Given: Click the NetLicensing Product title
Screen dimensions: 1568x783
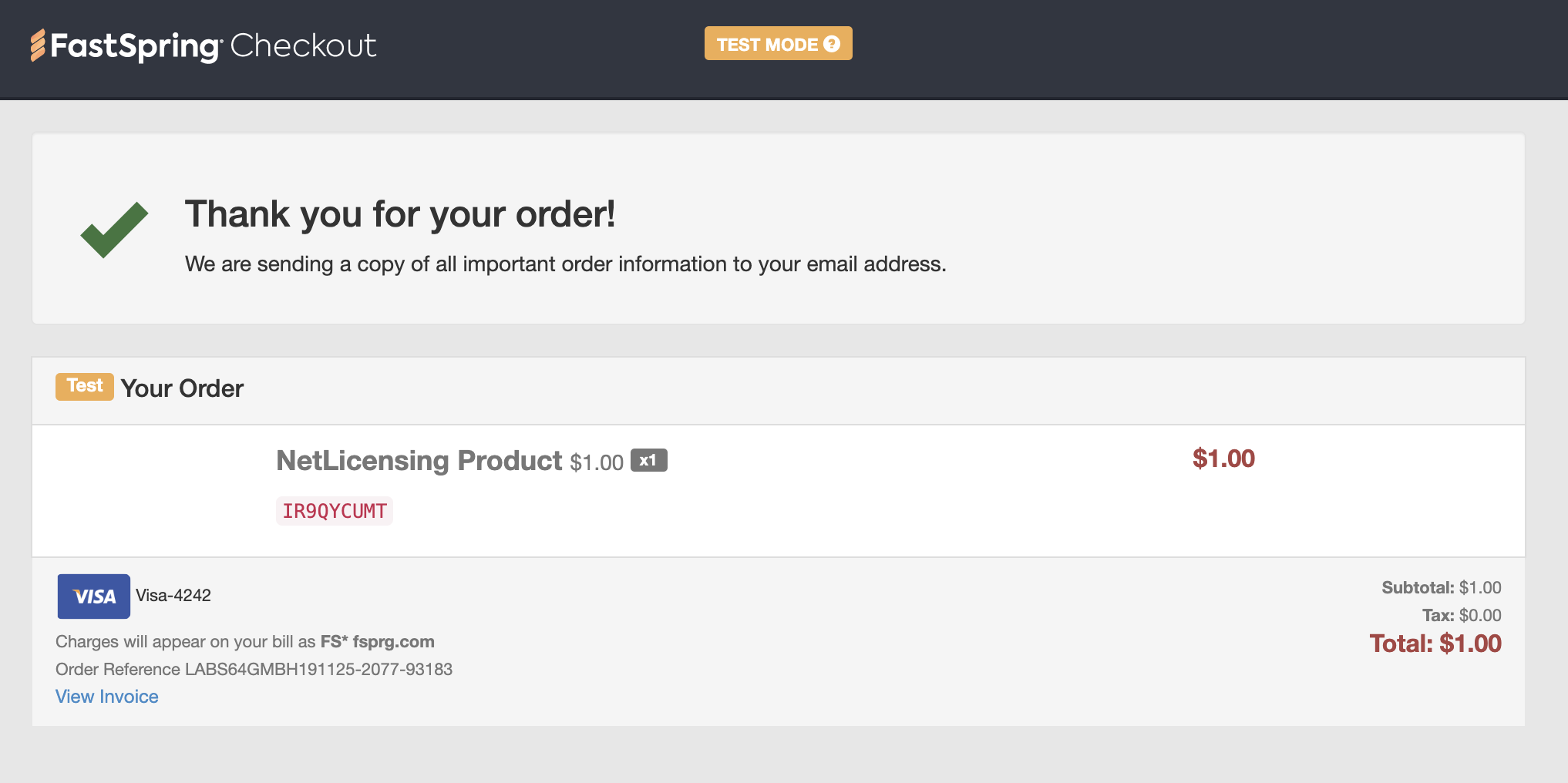Looking at the screenshot, I should 419,461.
